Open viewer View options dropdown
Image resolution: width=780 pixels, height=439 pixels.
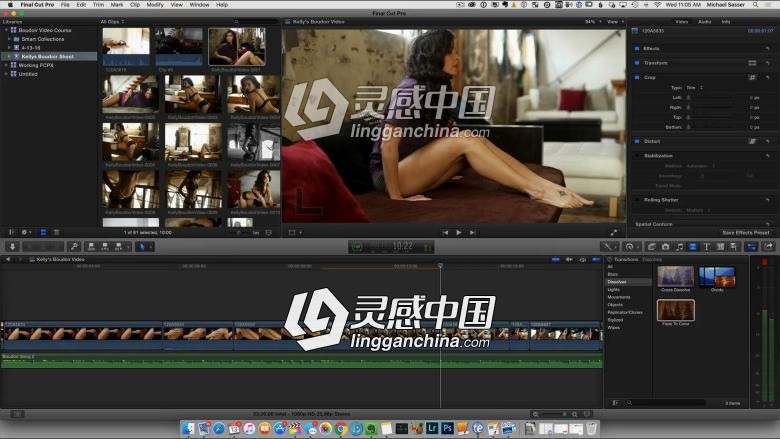(x=615, y=22)
